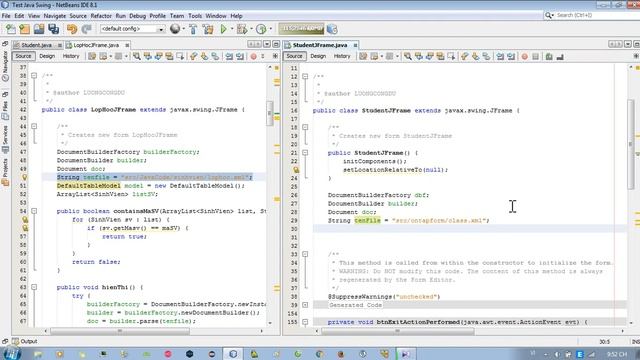Show History view in StudentJFrame editor

pyautogui.click(x=342, y=56)
